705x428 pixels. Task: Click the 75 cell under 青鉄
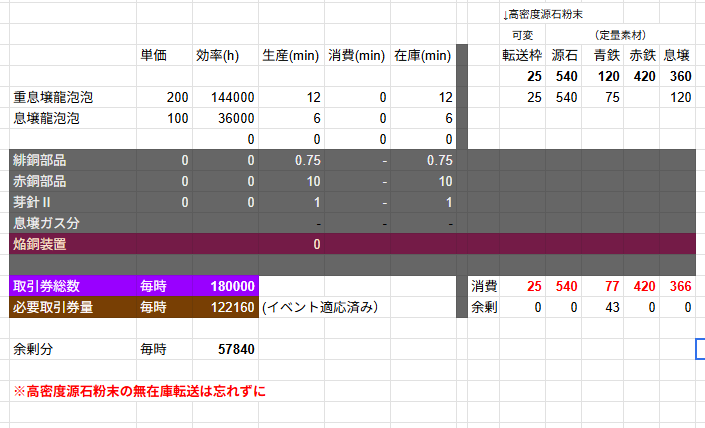tap(602, 97)
